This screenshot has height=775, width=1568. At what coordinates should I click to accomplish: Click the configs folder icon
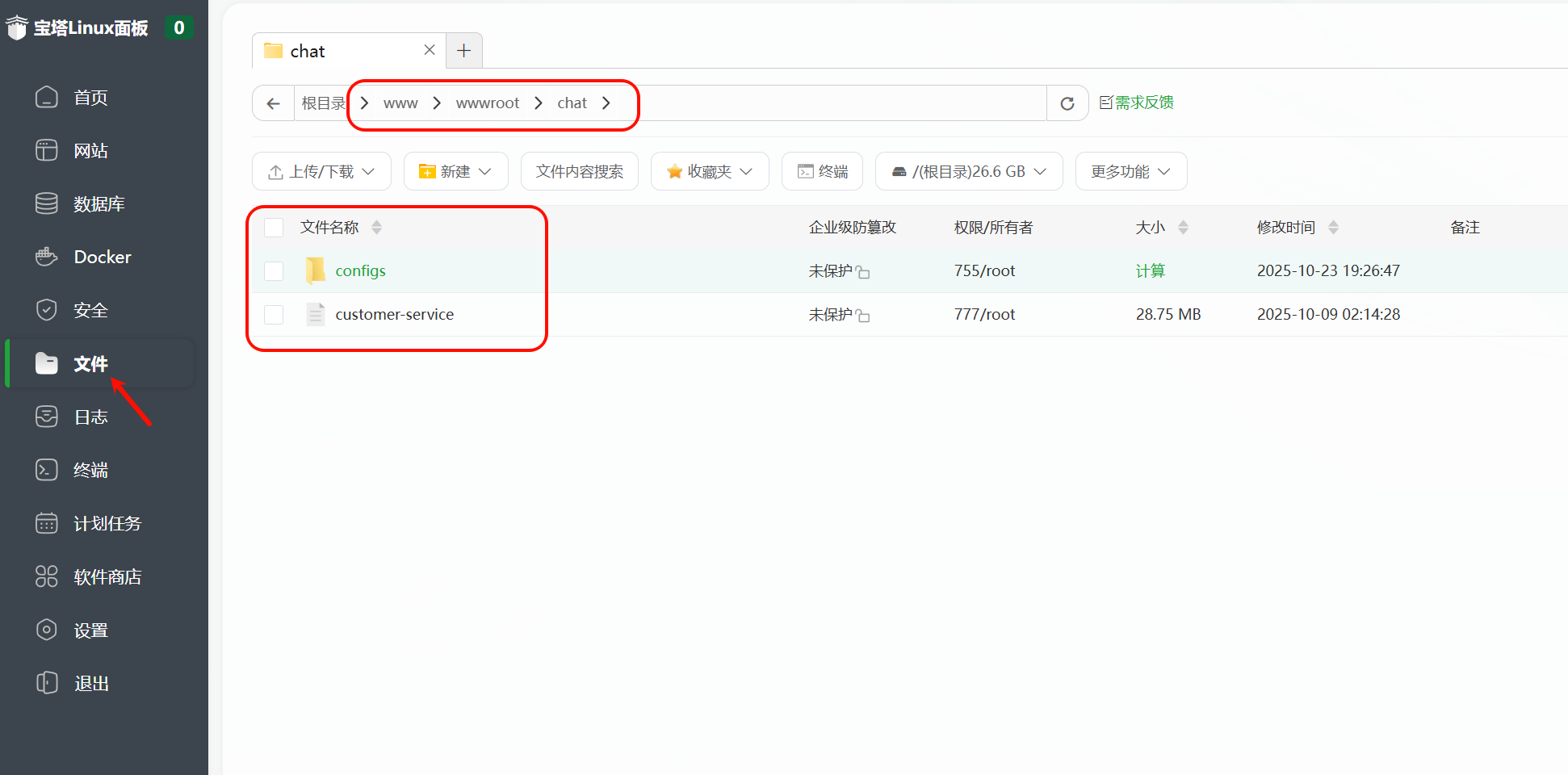[x=316, y=270]
